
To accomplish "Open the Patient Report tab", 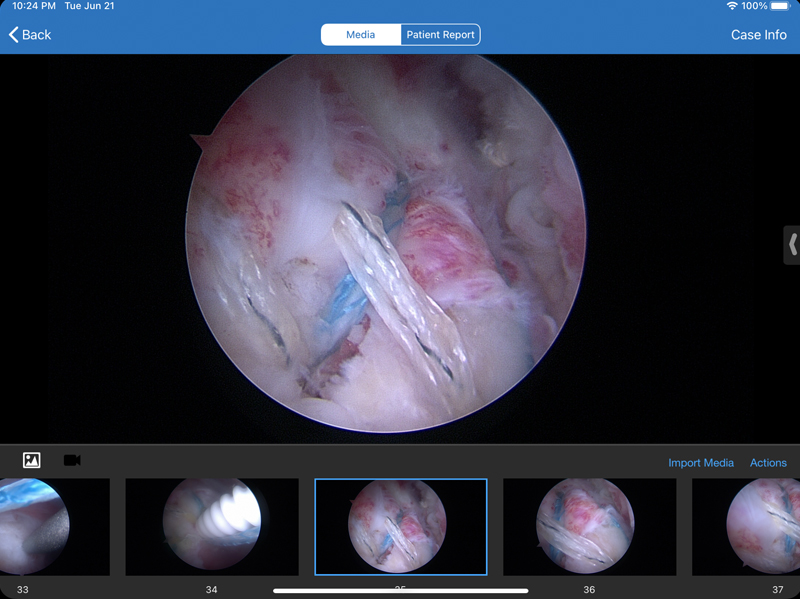I will click(x=440, y=35).
